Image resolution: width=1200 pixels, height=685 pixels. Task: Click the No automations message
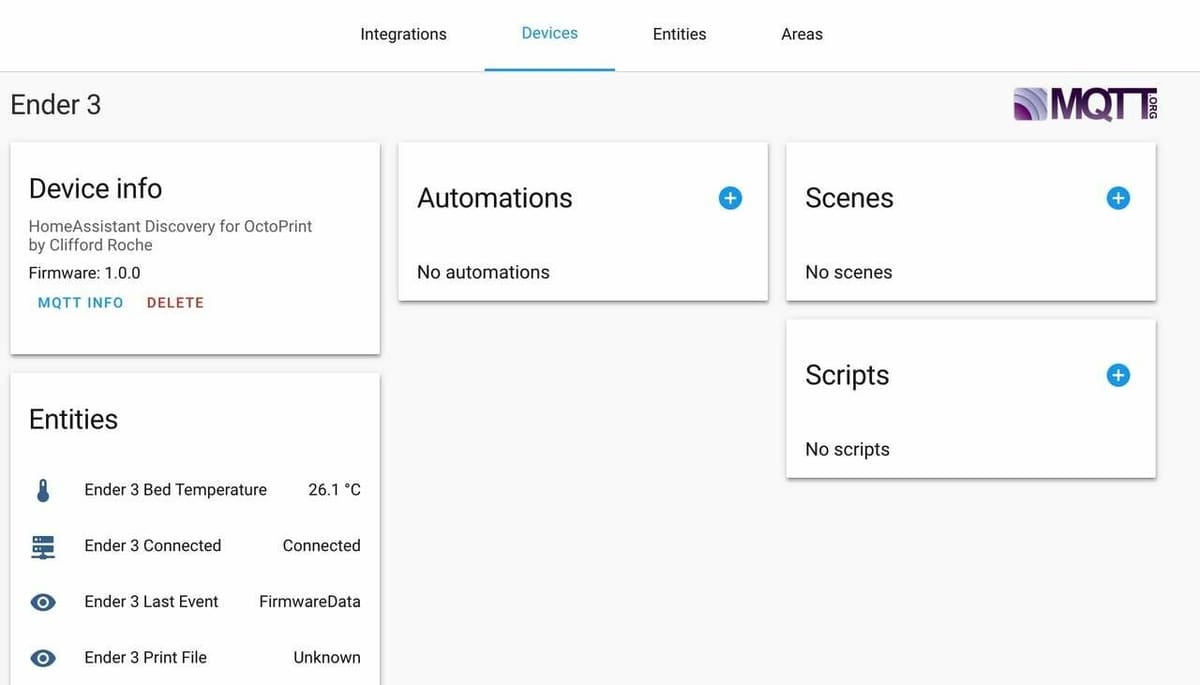pos(483,272)
